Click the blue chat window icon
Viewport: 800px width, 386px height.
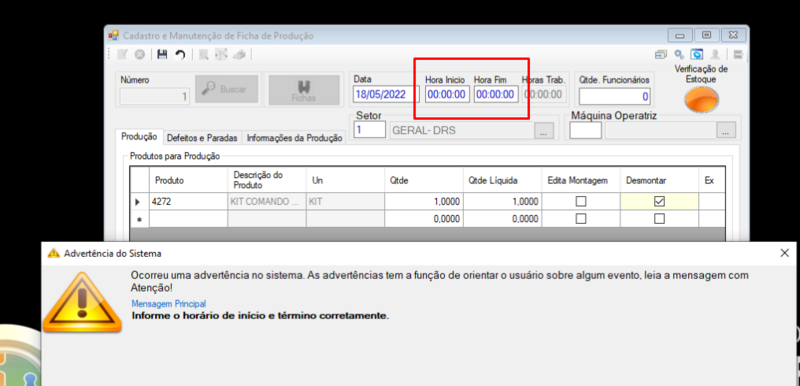pyautogui.click(x=697, y=54)
